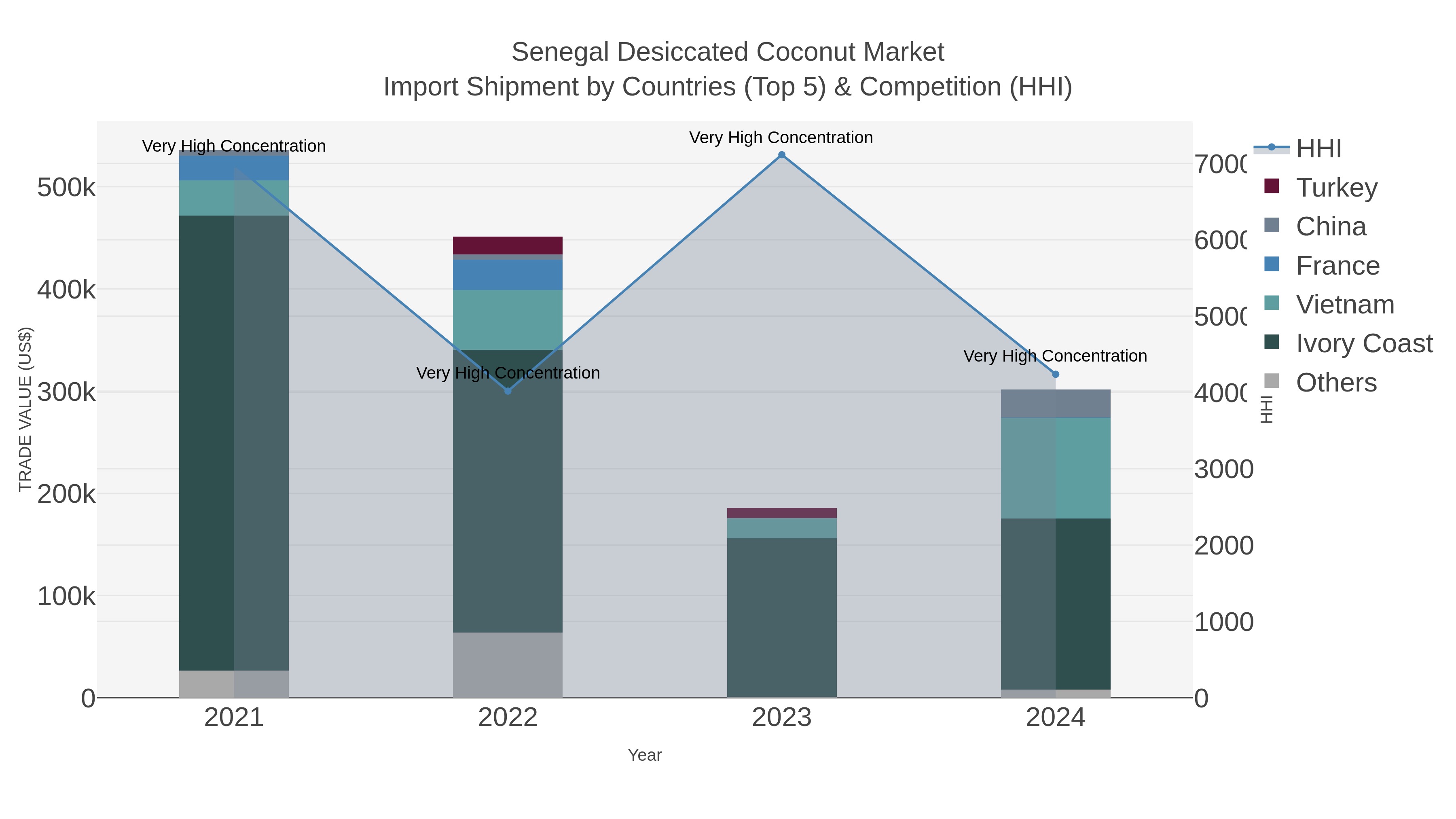Click the 'TRADE VALUE (US$)' axis title
This screenshot has height=819, width=1456.
pos(25,409)
